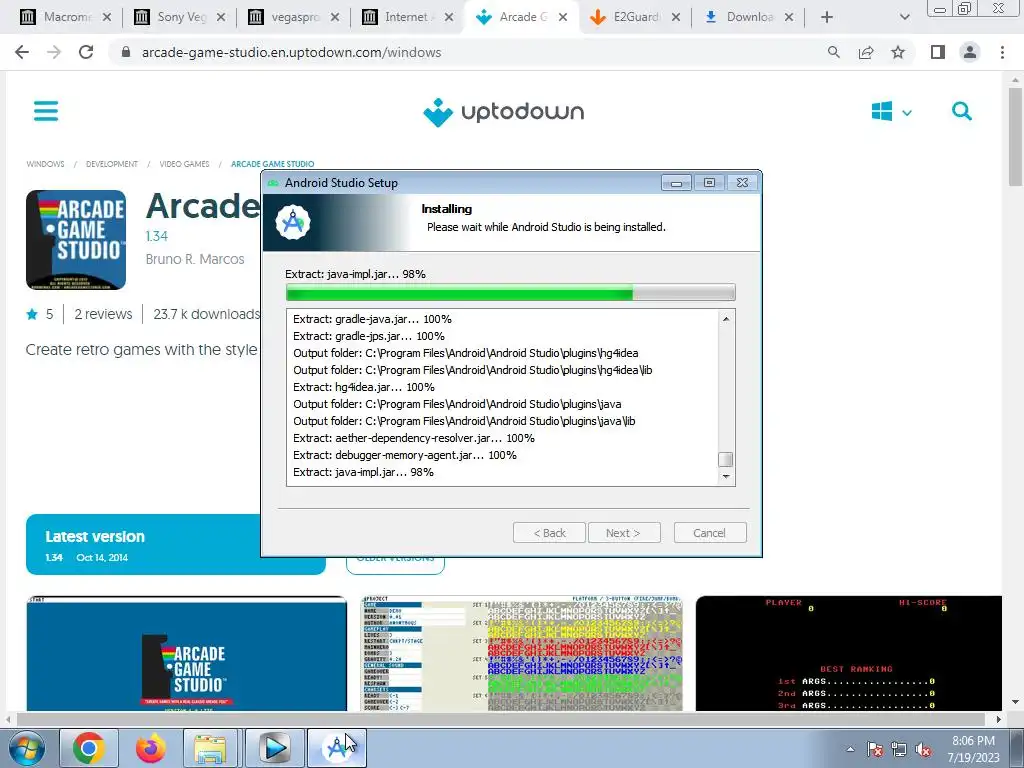This screenshot has width=1024, height=768.
Task: Bookmark this page with star icon
Action: coord(898,52)
